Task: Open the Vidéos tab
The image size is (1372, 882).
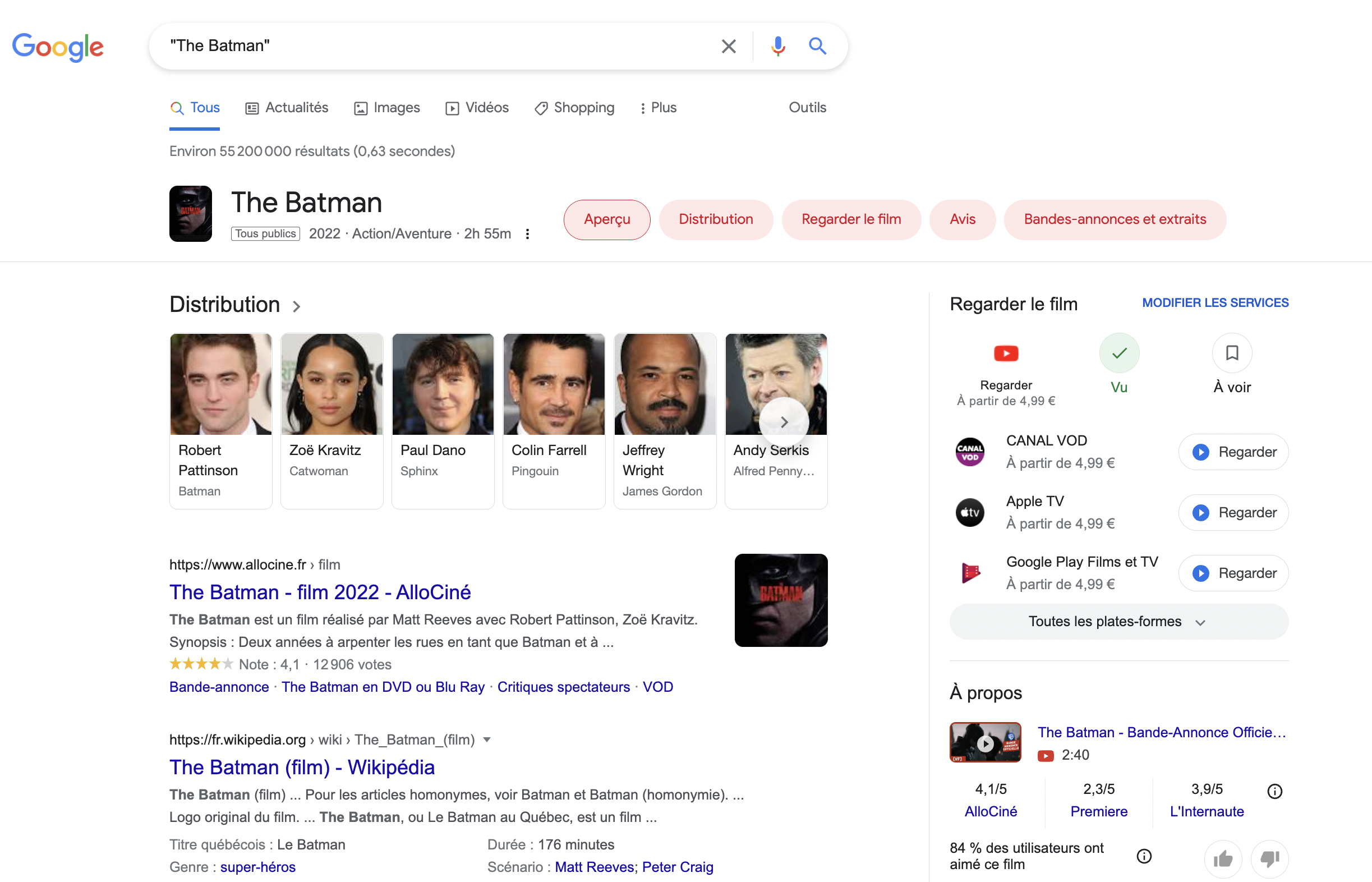Action: pos(477,108)
